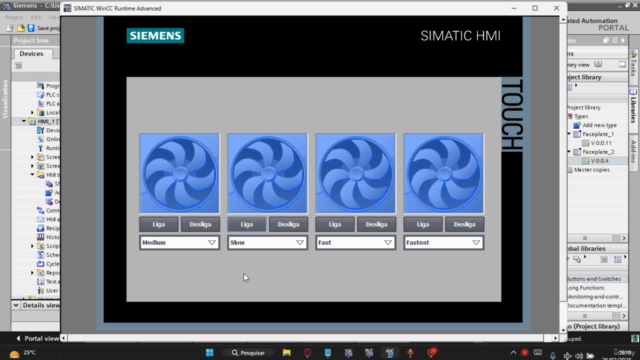Click the Cycles icon in the Project tree

pyautogui.click(x=40, y=264)
